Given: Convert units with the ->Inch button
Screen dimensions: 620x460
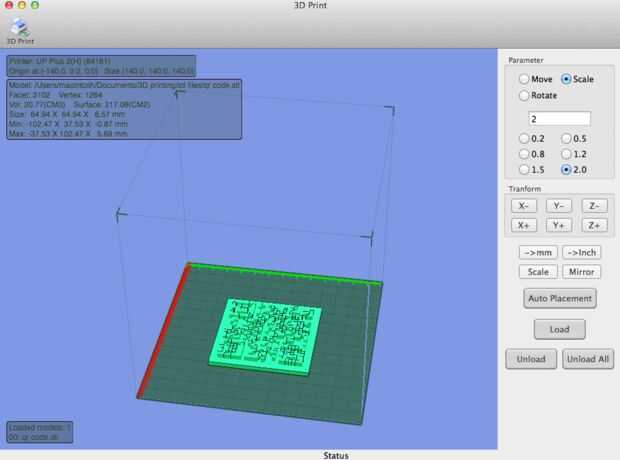Looking at the screenshot, I should click(x=582, y=252).
